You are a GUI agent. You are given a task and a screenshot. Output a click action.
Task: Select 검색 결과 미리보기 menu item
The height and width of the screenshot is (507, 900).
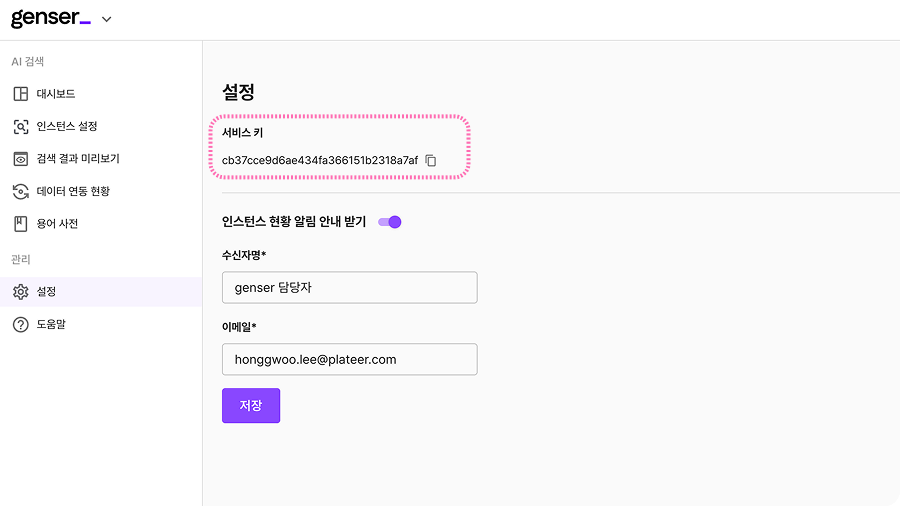pos(77,159)
